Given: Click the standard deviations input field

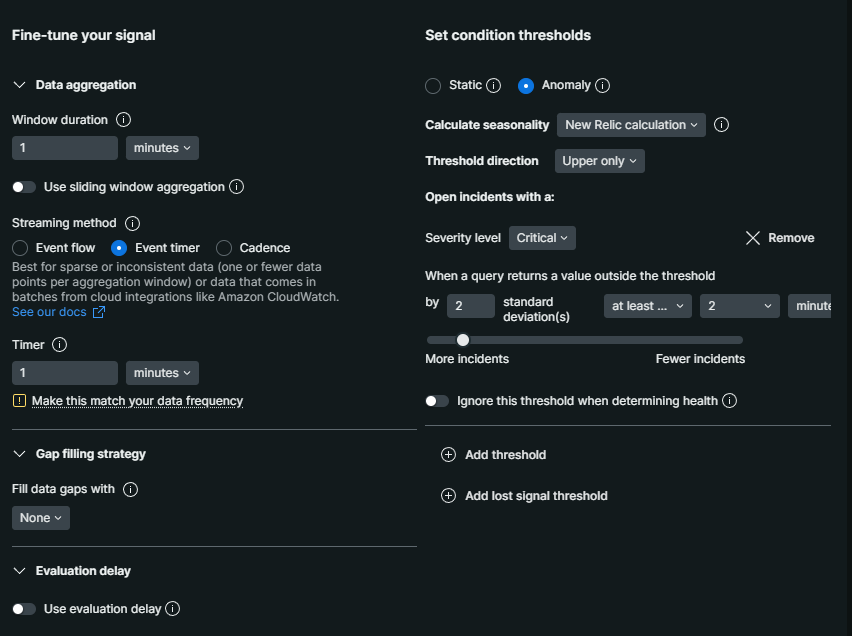Looking at the screenshot, I should [470, 306].
